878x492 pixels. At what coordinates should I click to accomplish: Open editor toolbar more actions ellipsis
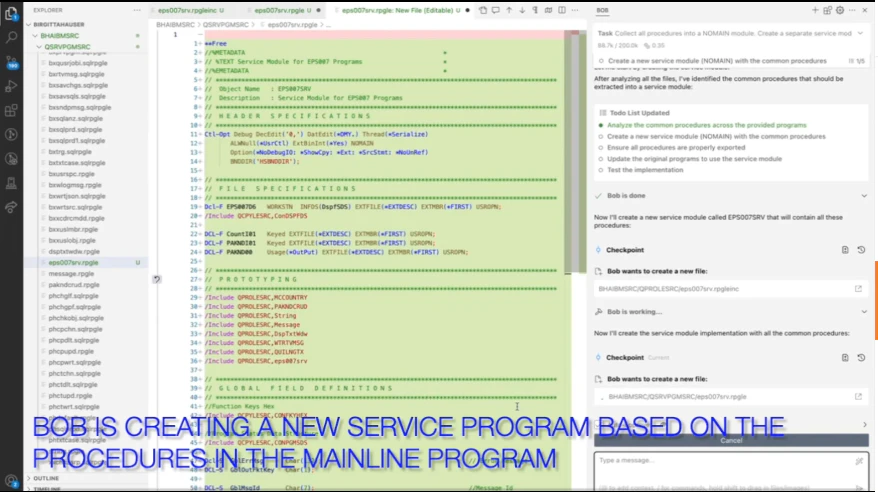click(x=575, y=10)
